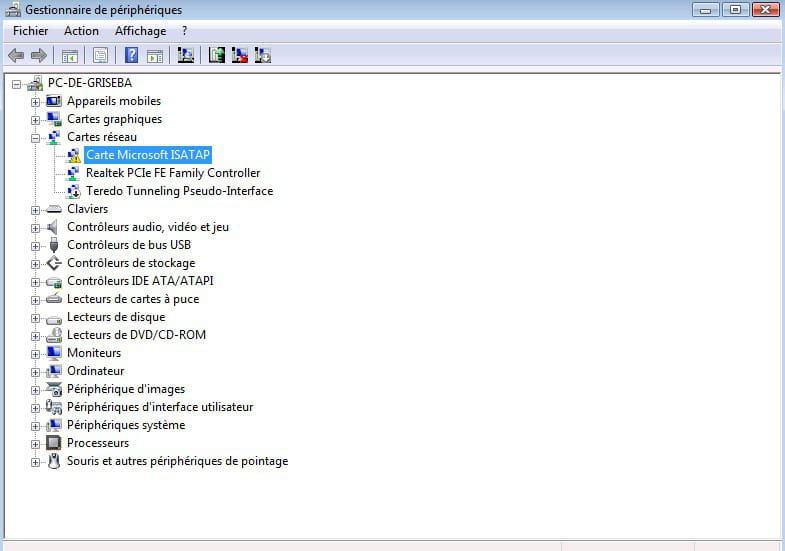Click the Back arrow in the toolbar
Screen dimensions: 785x551
pos(16,55)
